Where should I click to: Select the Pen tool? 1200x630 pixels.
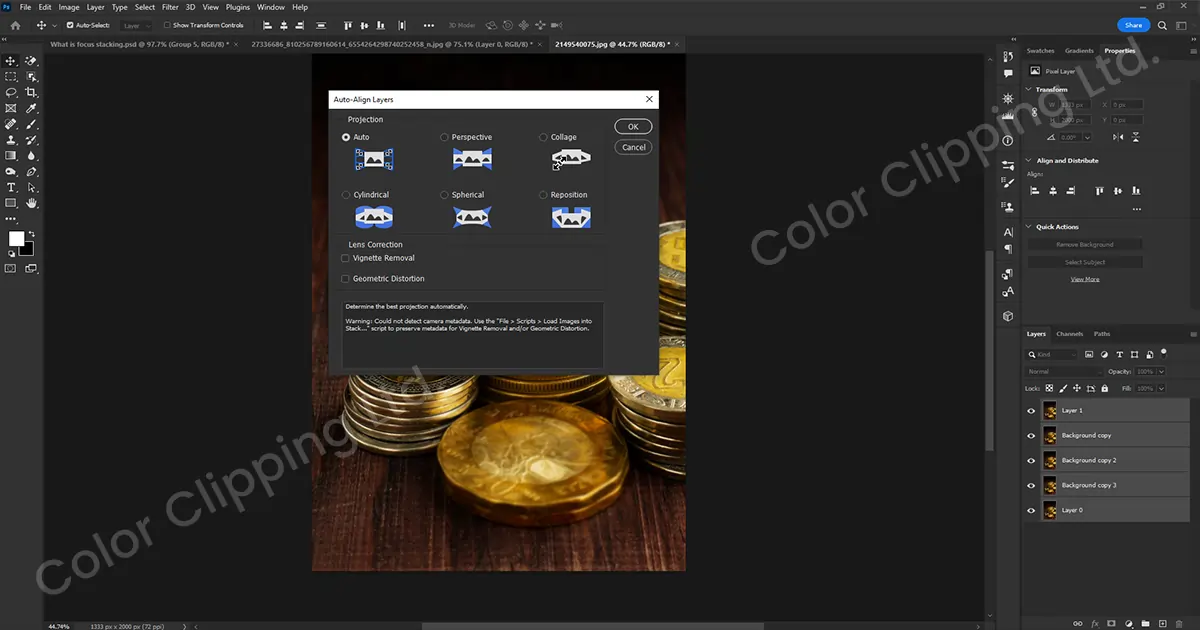pos(32,171)
